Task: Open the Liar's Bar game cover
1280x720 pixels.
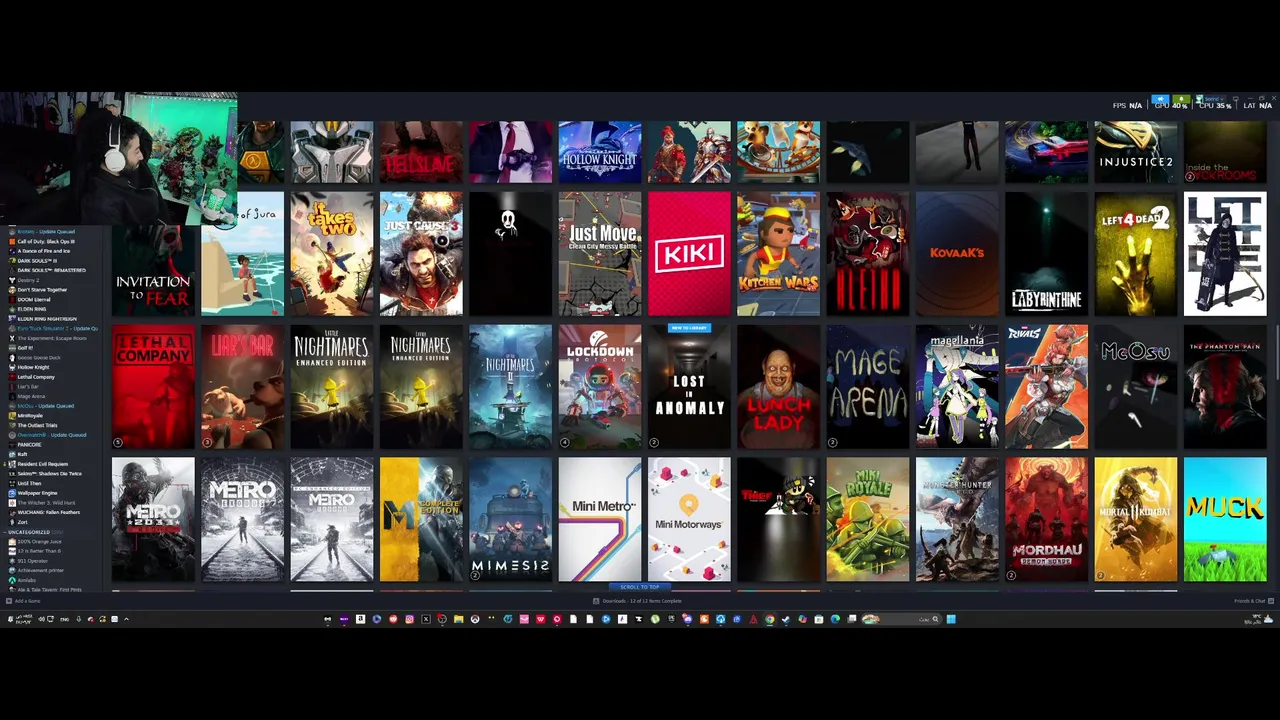Action: coord(243,387)
